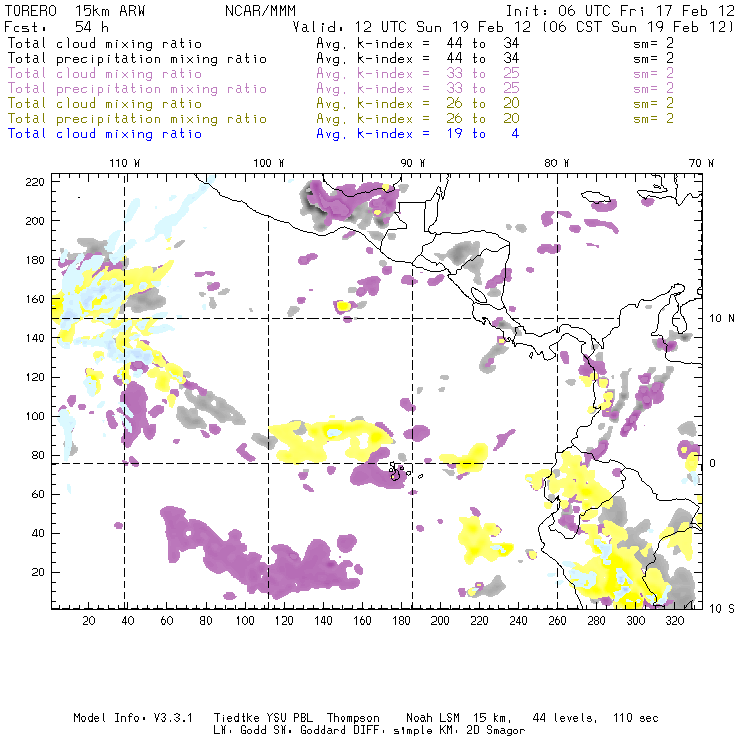
Task: Click black 'Total cloud mixing ratio' legend line
Action: pos(105,43)
